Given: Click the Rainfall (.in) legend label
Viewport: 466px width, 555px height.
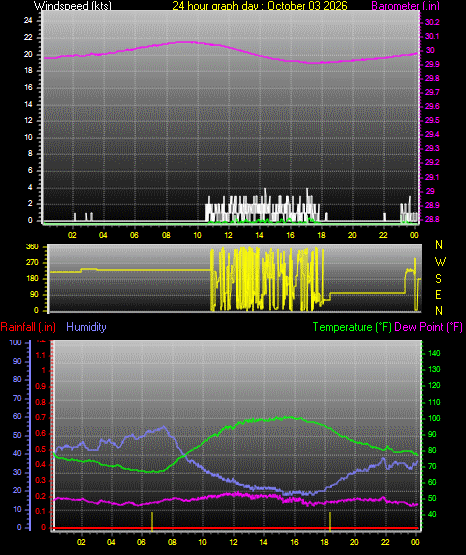Looking at the screenshot, I should click(x=28, y=327).
